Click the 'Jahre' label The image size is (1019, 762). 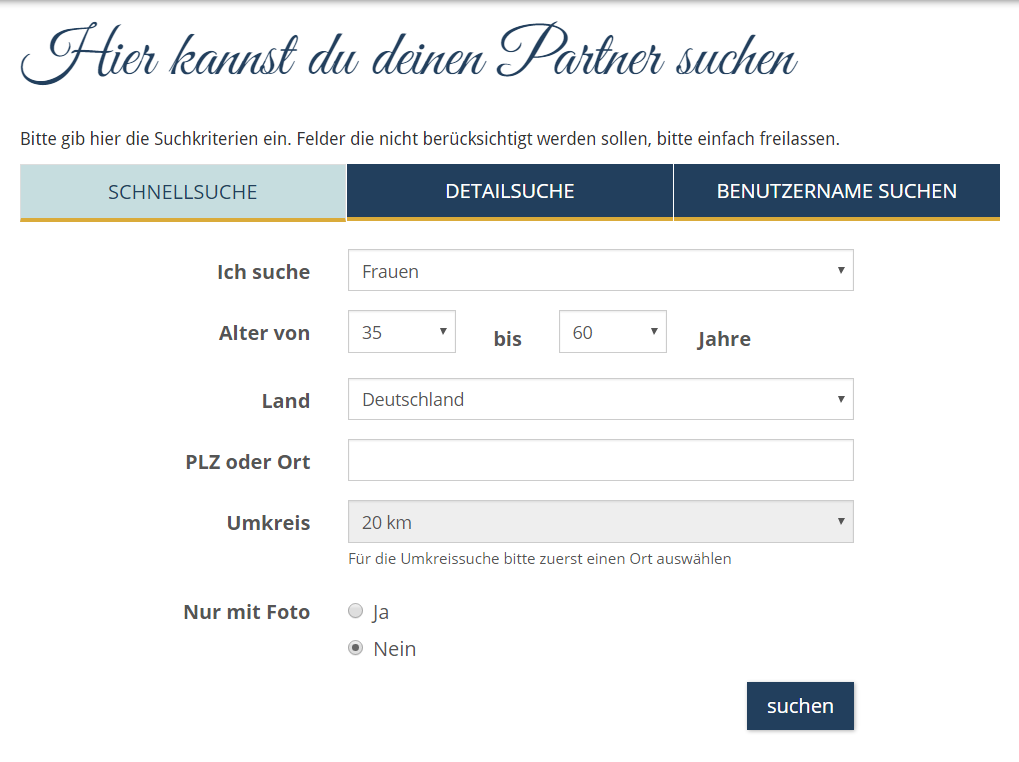[x=724, y=339]
